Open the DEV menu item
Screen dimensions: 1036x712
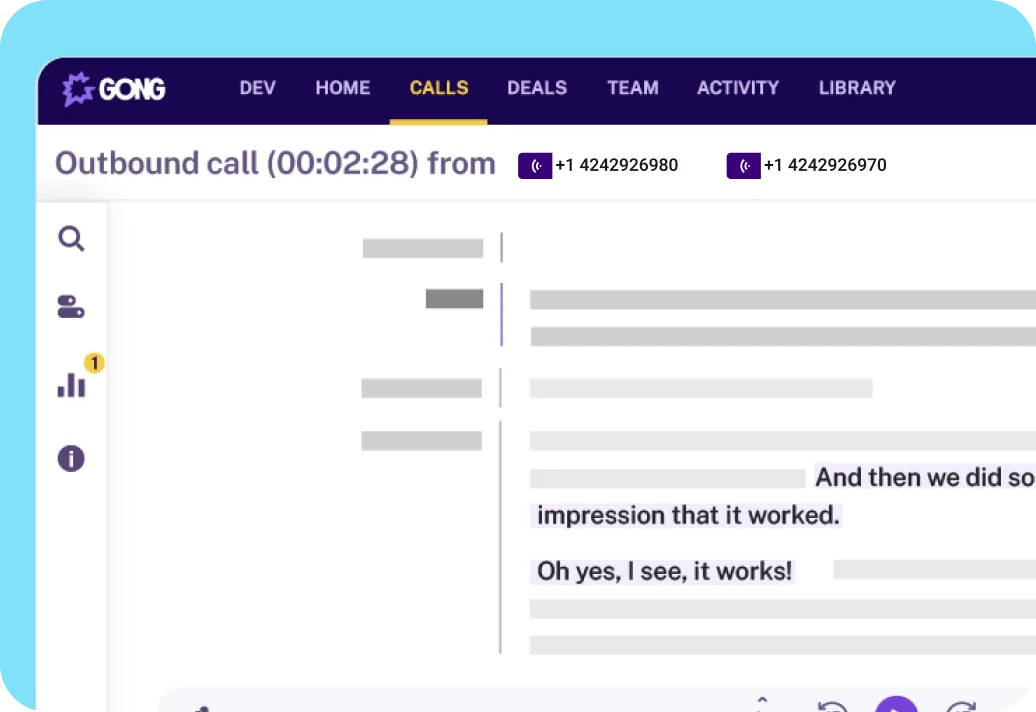pyautogui.click(x=257, y=88)
